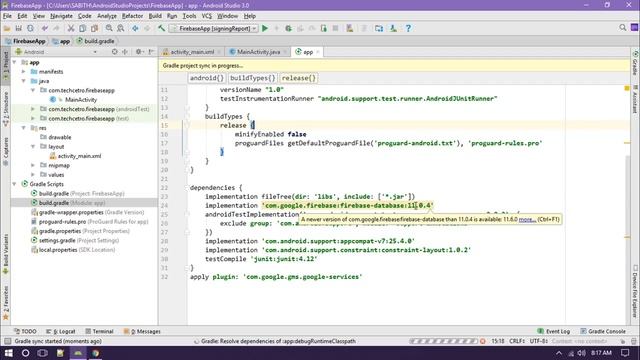The image size is (640, 360).
Task: Open the Gradle side tool window
Action: click(635, 63)
